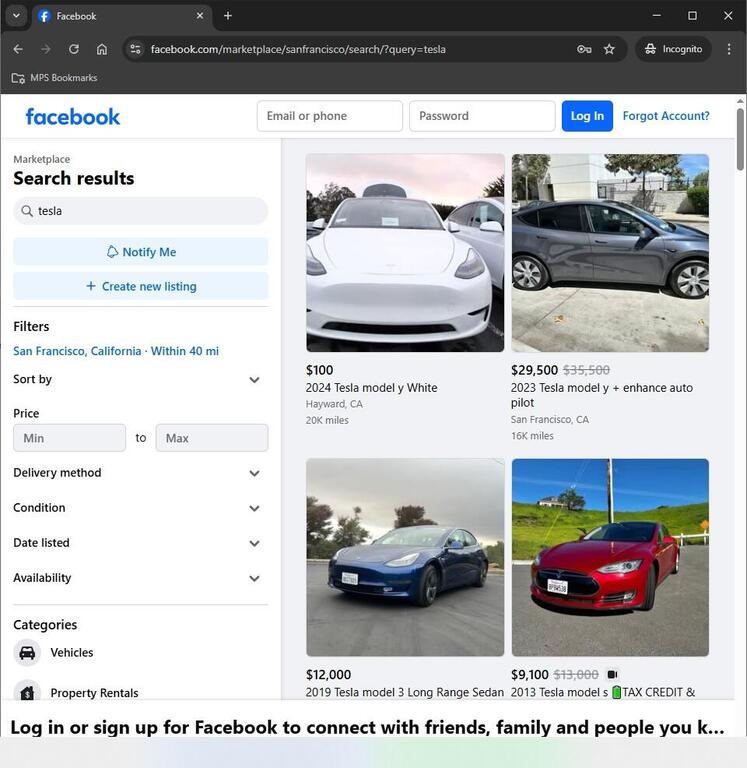Select the Facebook browser tab
The image size is (747, 768).
[122, 16]
